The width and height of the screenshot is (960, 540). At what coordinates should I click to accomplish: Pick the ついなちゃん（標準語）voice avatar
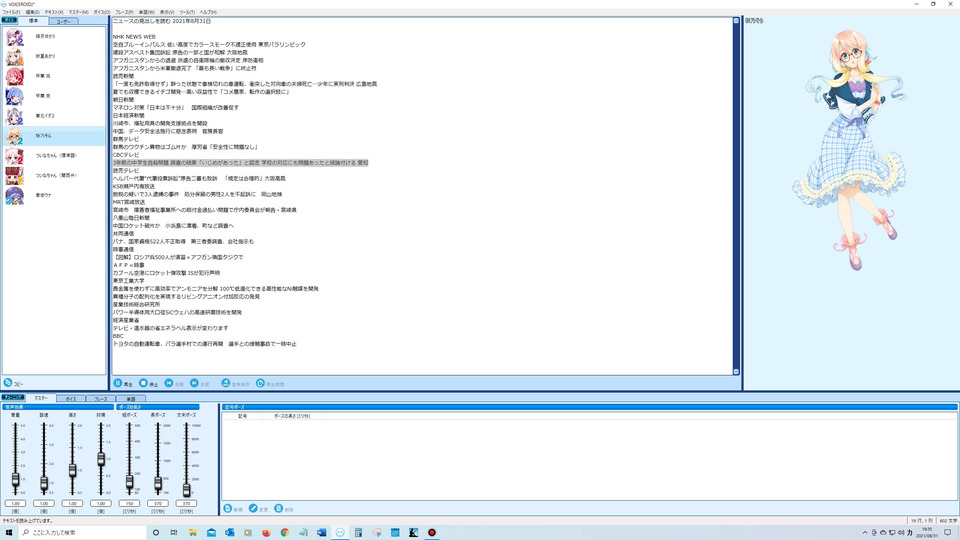coord(15,156)
